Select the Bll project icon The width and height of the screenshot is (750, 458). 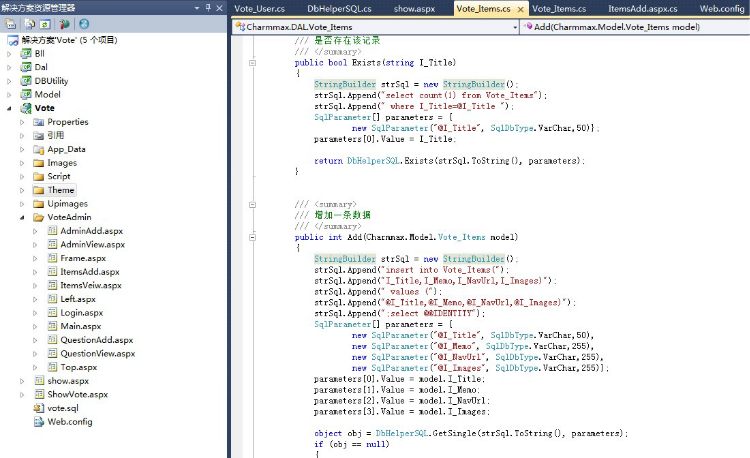[x=26, y=54]
